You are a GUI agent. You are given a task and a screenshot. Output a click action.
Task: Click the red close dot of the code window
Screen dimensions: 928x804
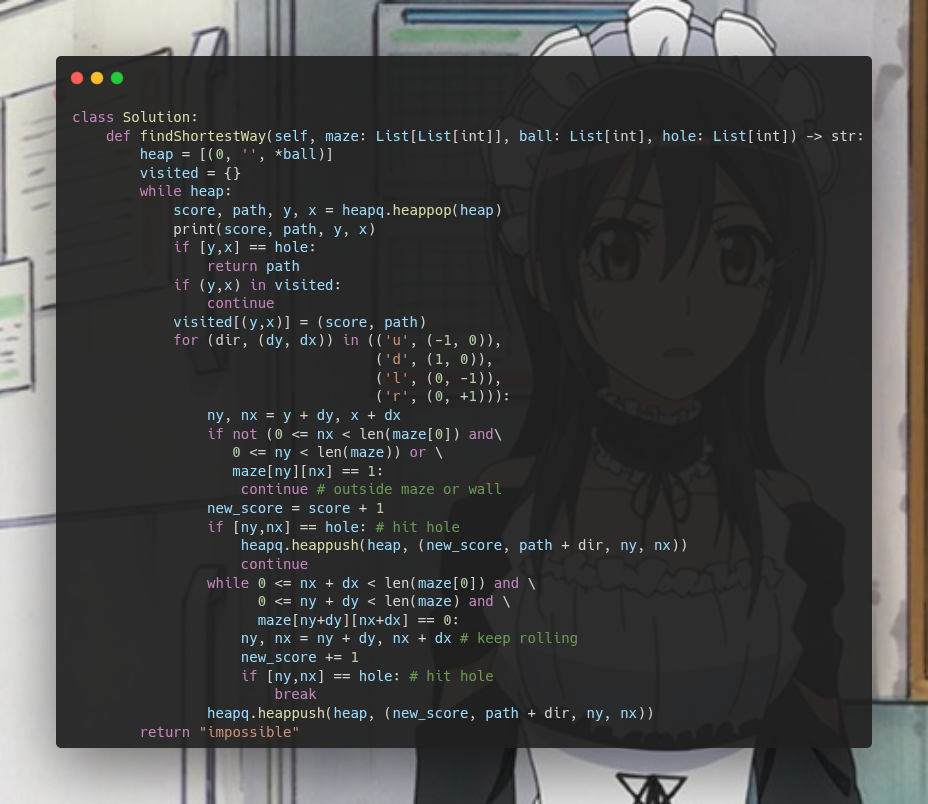pyautogui.click(x=77, y=78)
